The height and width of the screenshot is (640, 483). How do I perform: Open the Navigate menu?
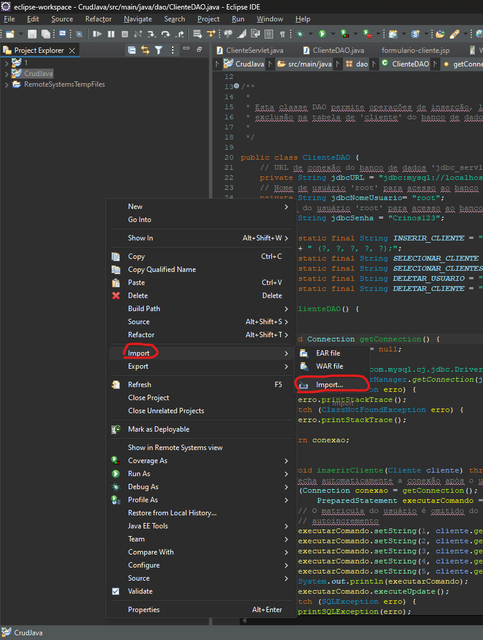coord(138,19)
